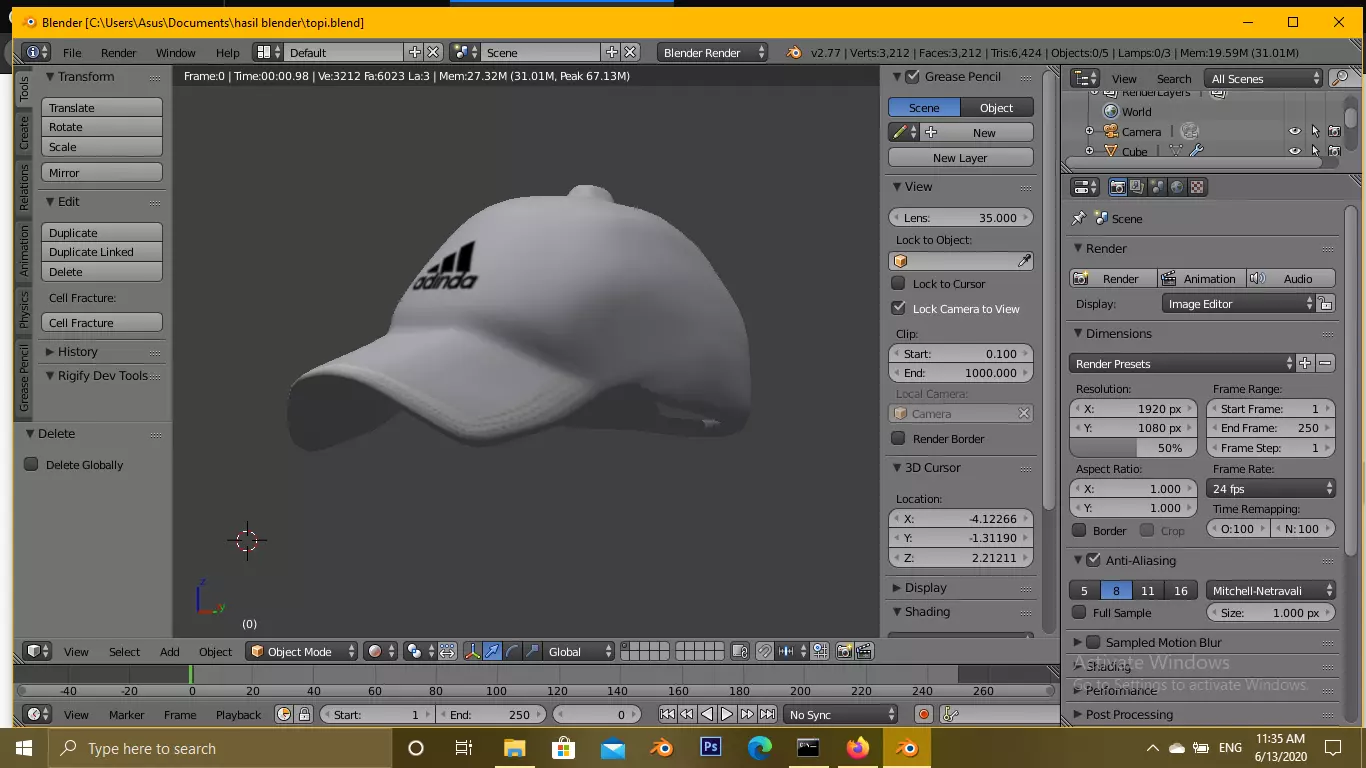This screenshot has width=1366, height=768.
Task: Click the pin icon beside Scene
Action: tap(1078, 218)
